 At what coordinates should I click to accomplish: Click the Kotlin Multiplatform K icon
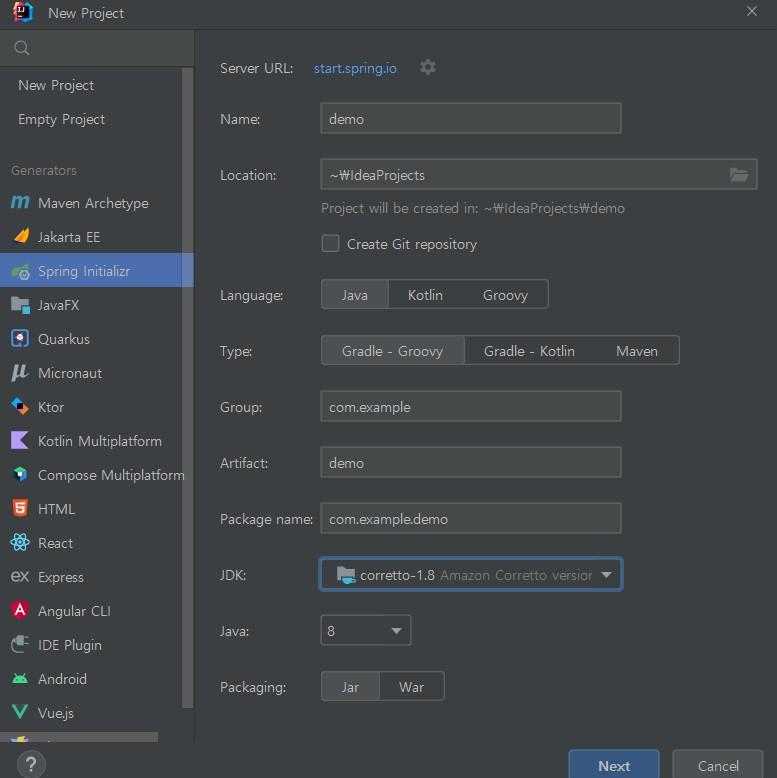pos(20,441)
